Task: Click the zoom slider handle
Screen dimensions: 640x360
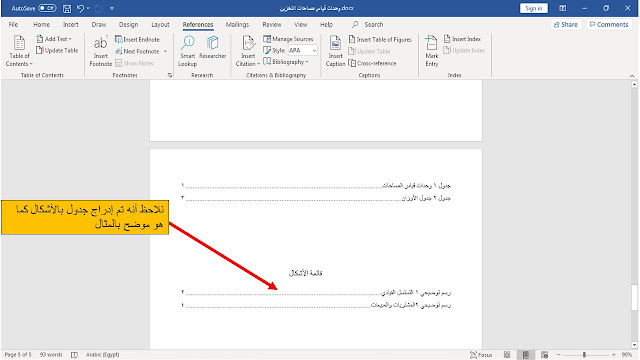Action: 584,355
